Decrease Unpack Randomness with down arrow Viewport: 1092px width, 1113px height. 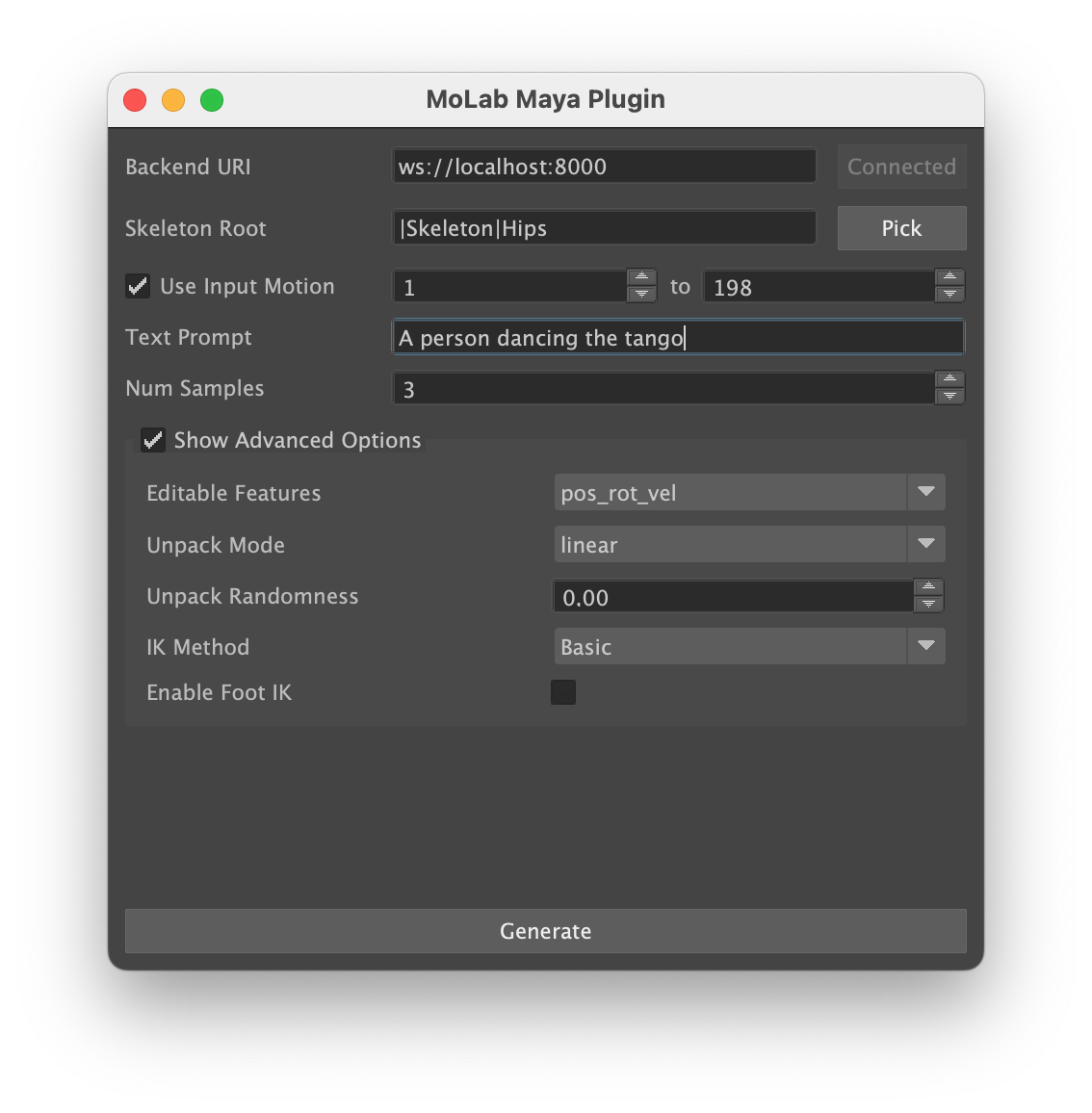point(928,605)
